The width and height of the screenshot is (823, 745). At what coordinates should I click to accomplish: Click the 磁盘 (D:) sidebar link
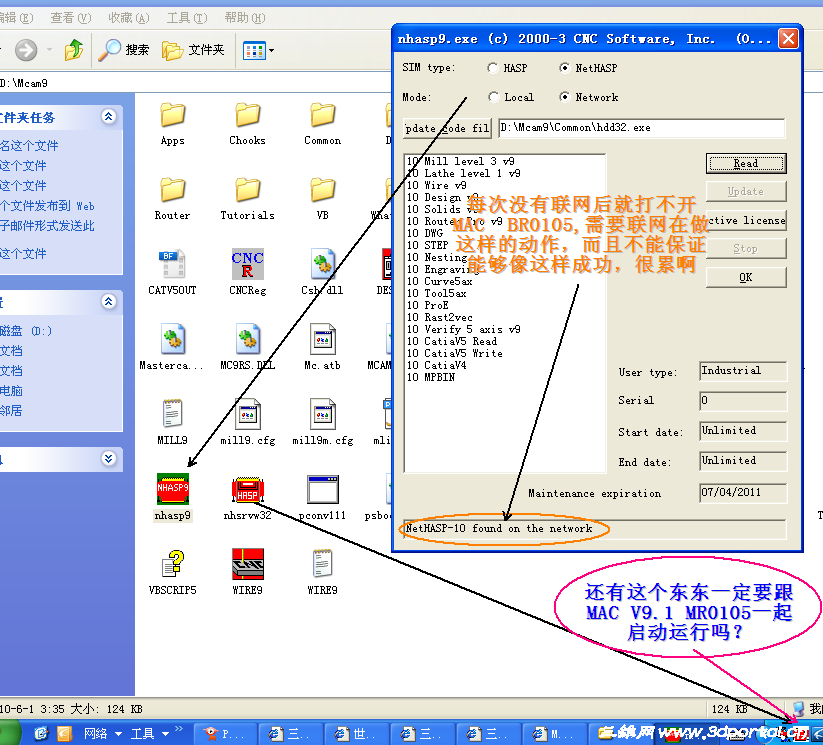[26, 331]
